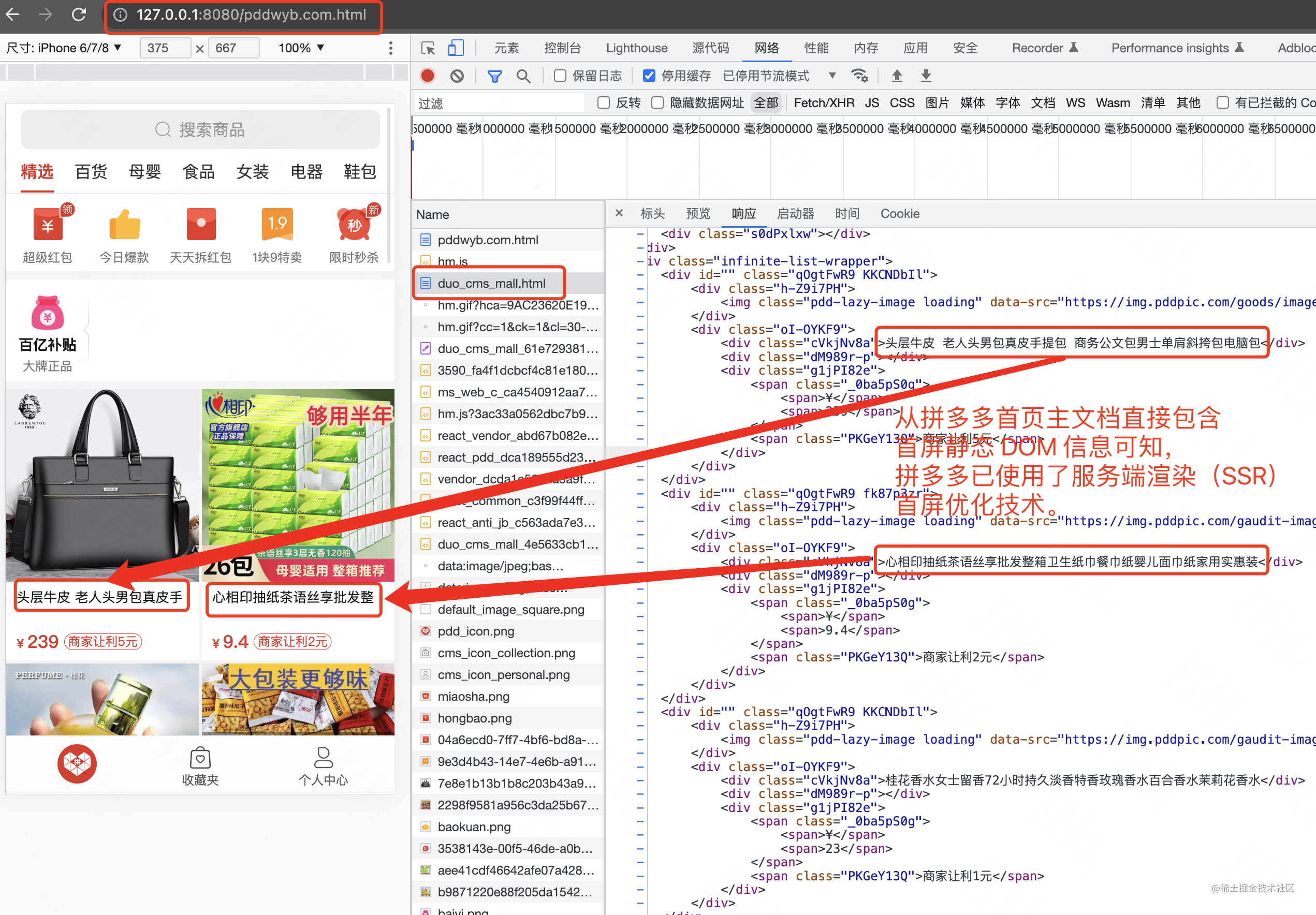Check the 有已拦截的 Cookie checkbox
The image size is (1316, 915).
tap(1223, 102)
